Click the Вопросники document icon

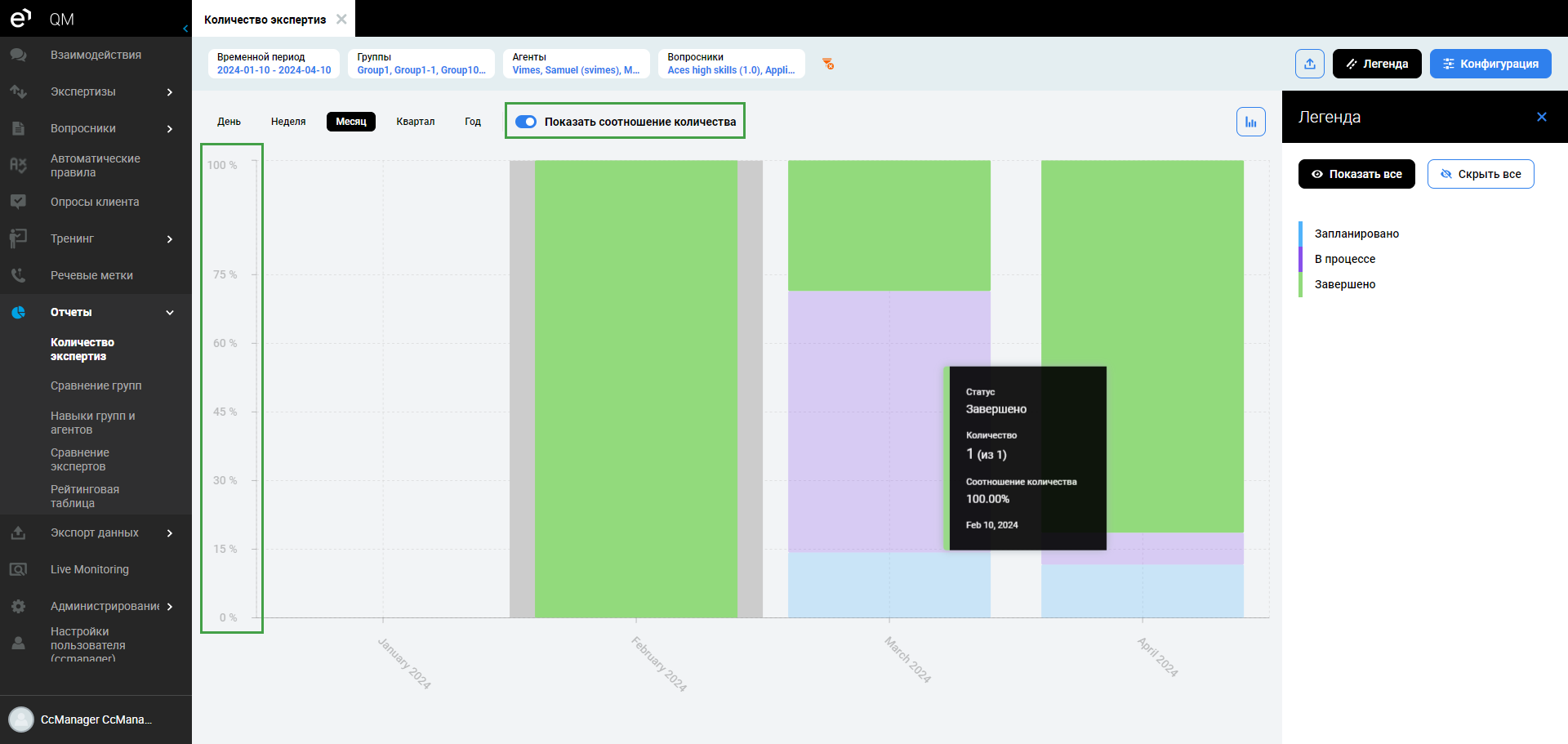[18, 128]
